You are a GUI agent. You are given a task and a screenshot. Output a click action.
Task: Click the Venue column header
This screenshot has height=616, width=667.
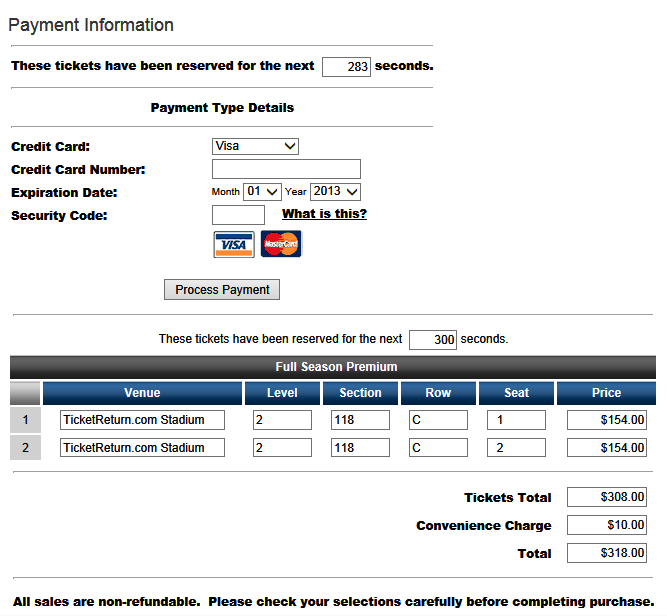point(142,393)
